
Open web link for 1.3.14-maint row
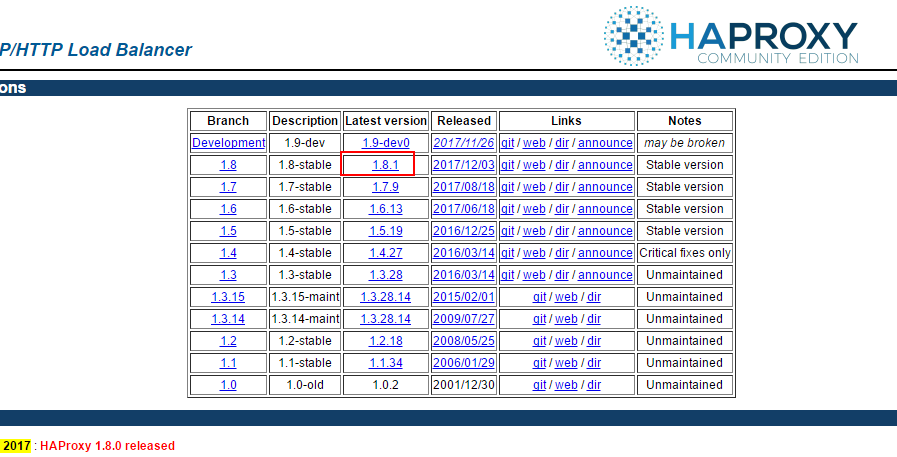pos(566,319)
